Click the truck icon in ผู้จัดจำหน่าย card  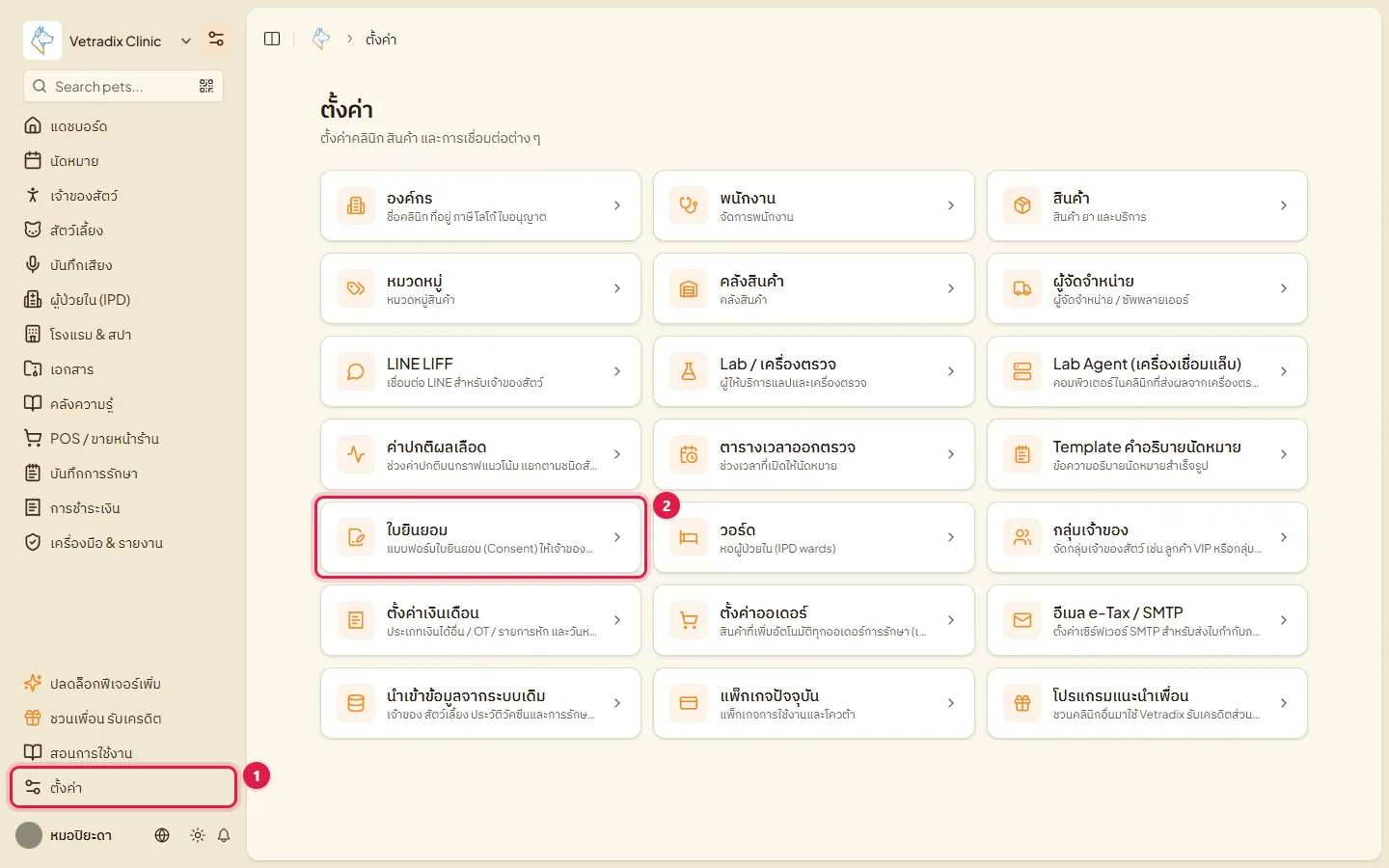click(x=1022, y=288)
